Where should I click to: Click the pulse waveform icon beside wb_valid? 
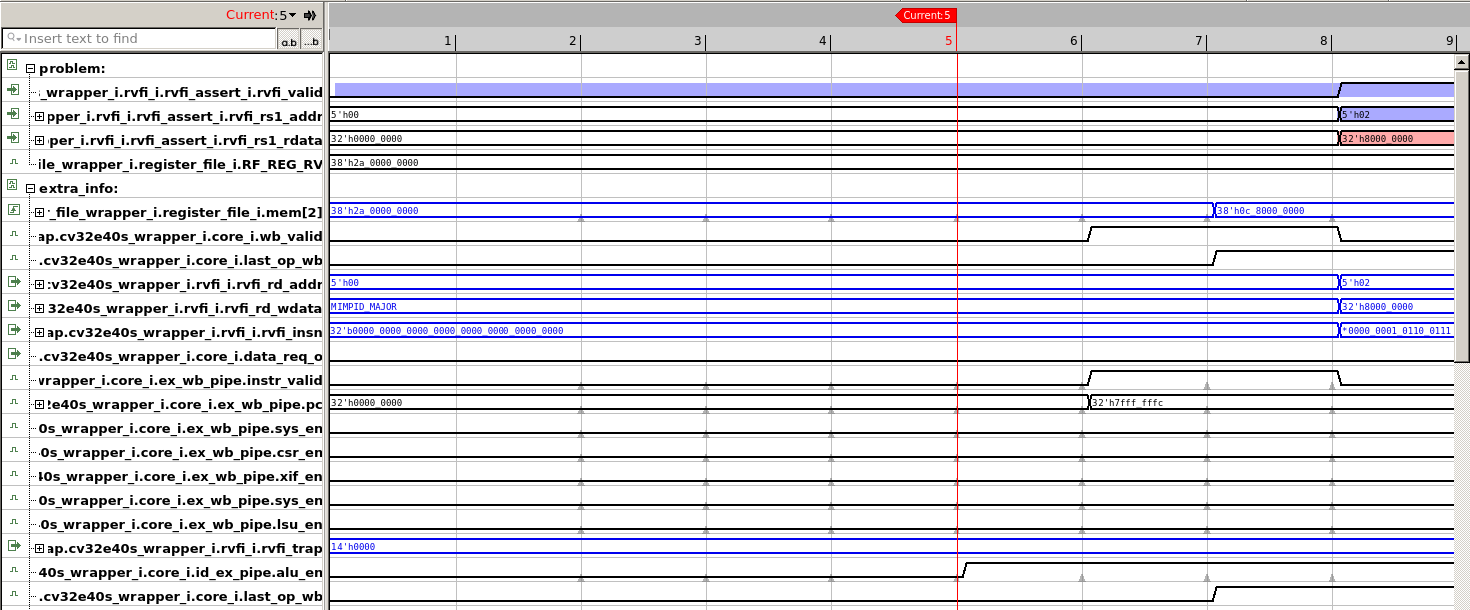pyautogui.click(x=13, y=236)
